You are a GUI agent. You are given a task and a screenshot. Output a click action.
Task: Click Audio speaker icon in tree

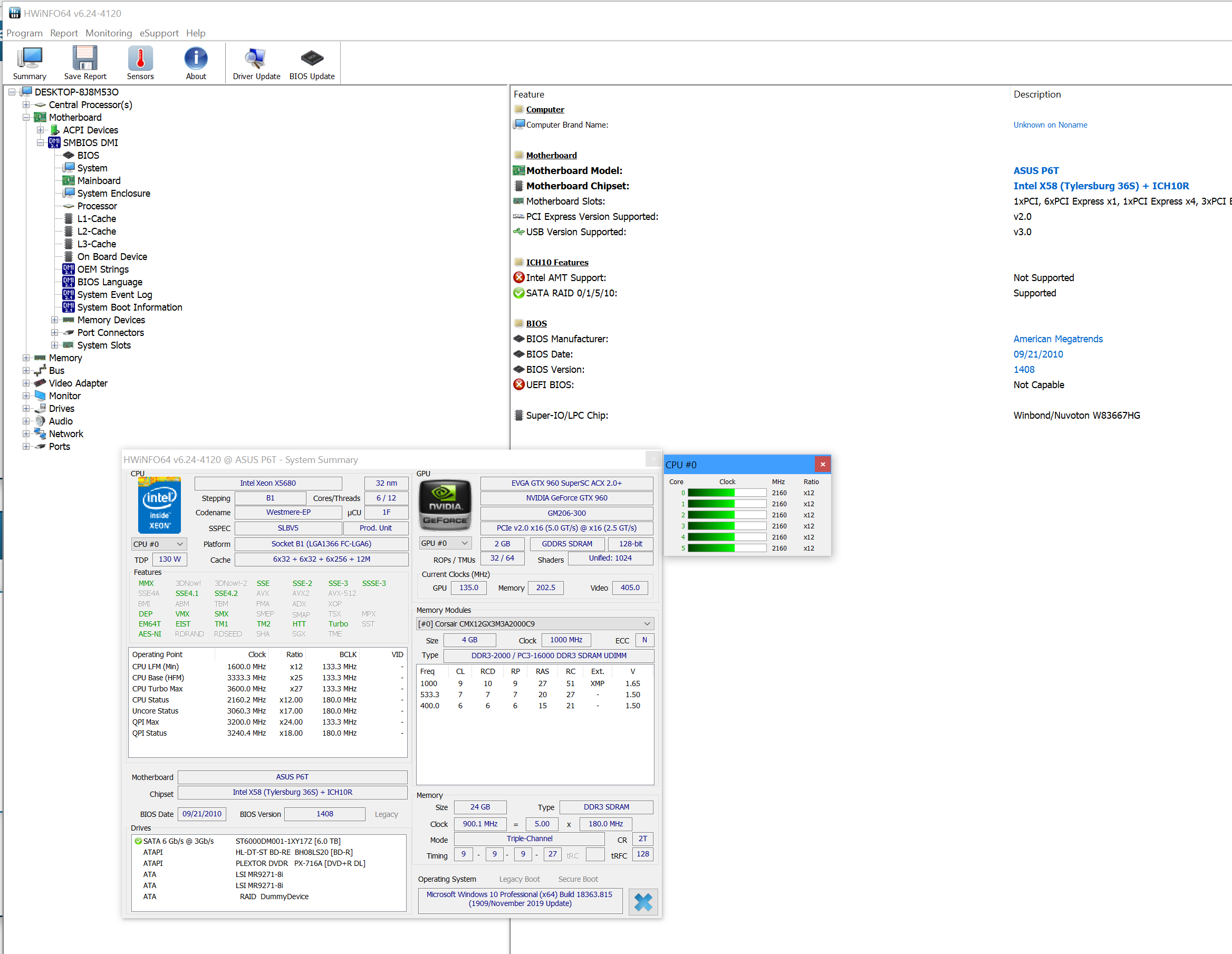point(40,421)
